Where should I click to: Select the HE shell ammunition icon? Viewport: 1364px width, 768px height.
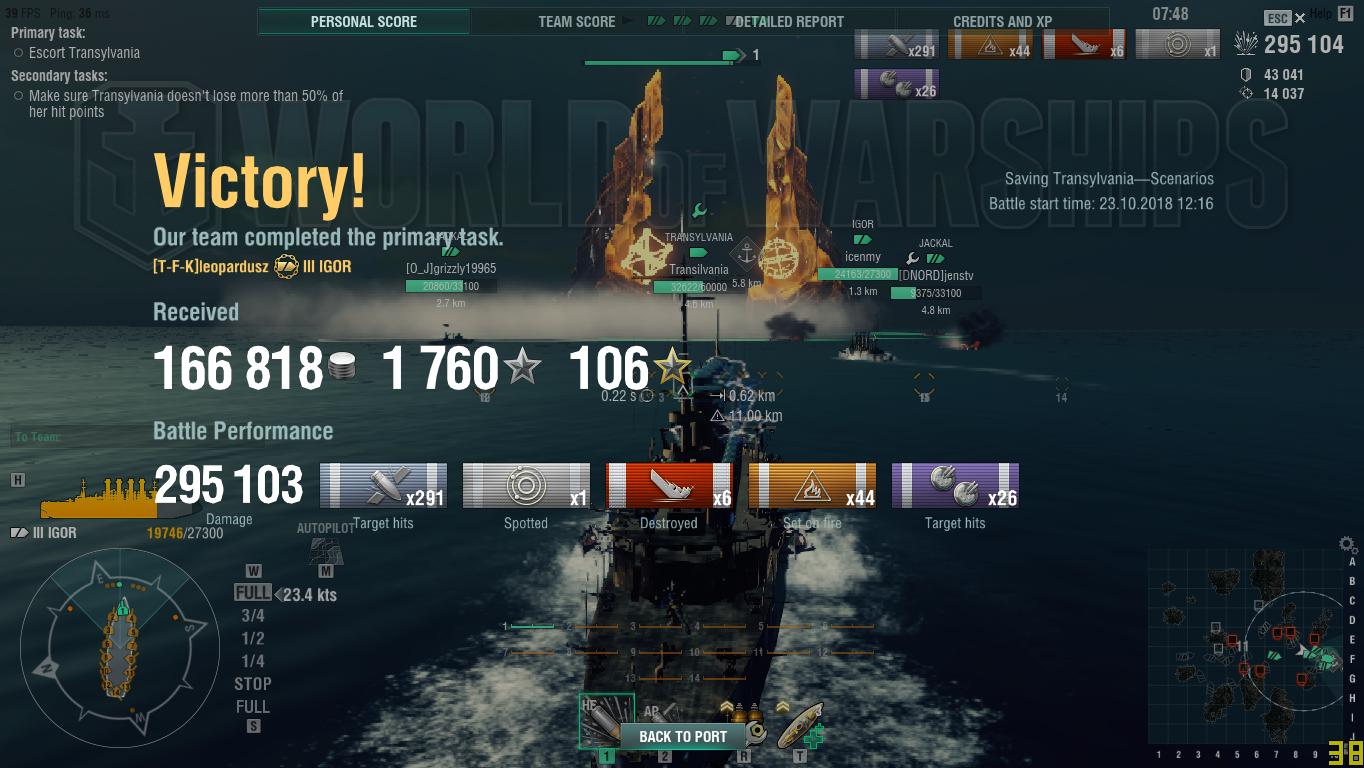(606, 721)
